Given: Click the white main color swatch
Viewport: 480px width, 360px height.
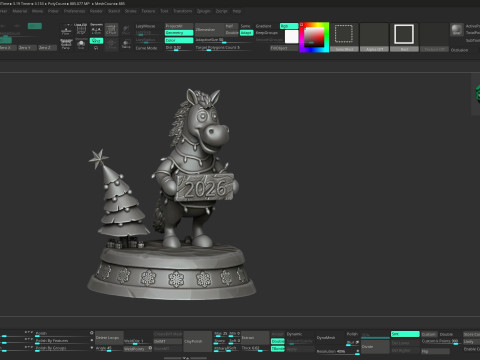Looking at the screenshot, I should pos(291,37).
